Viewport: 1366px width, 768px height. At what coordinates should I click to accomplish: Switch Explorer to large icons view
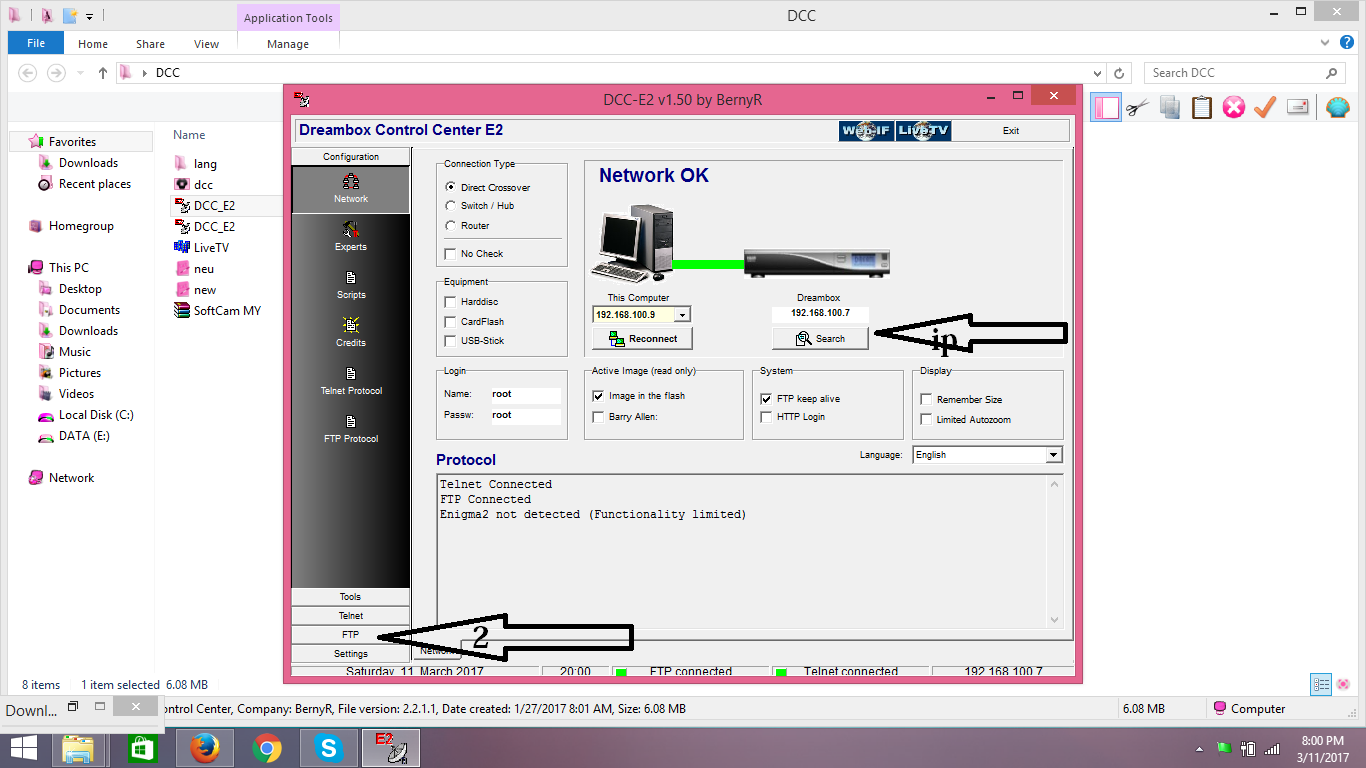pos(1343,685)
